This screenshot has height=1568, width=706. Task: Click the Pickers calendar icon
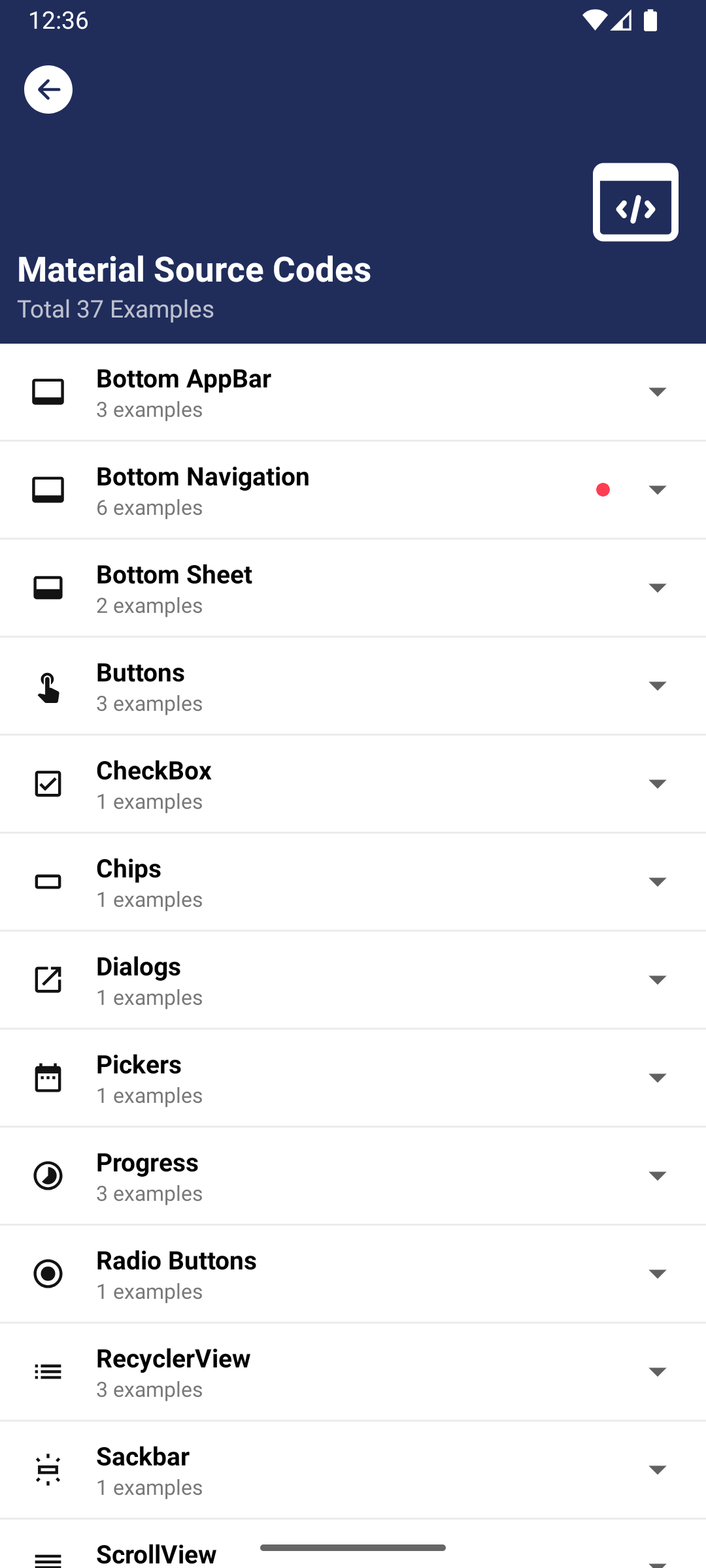(48, 1078)
